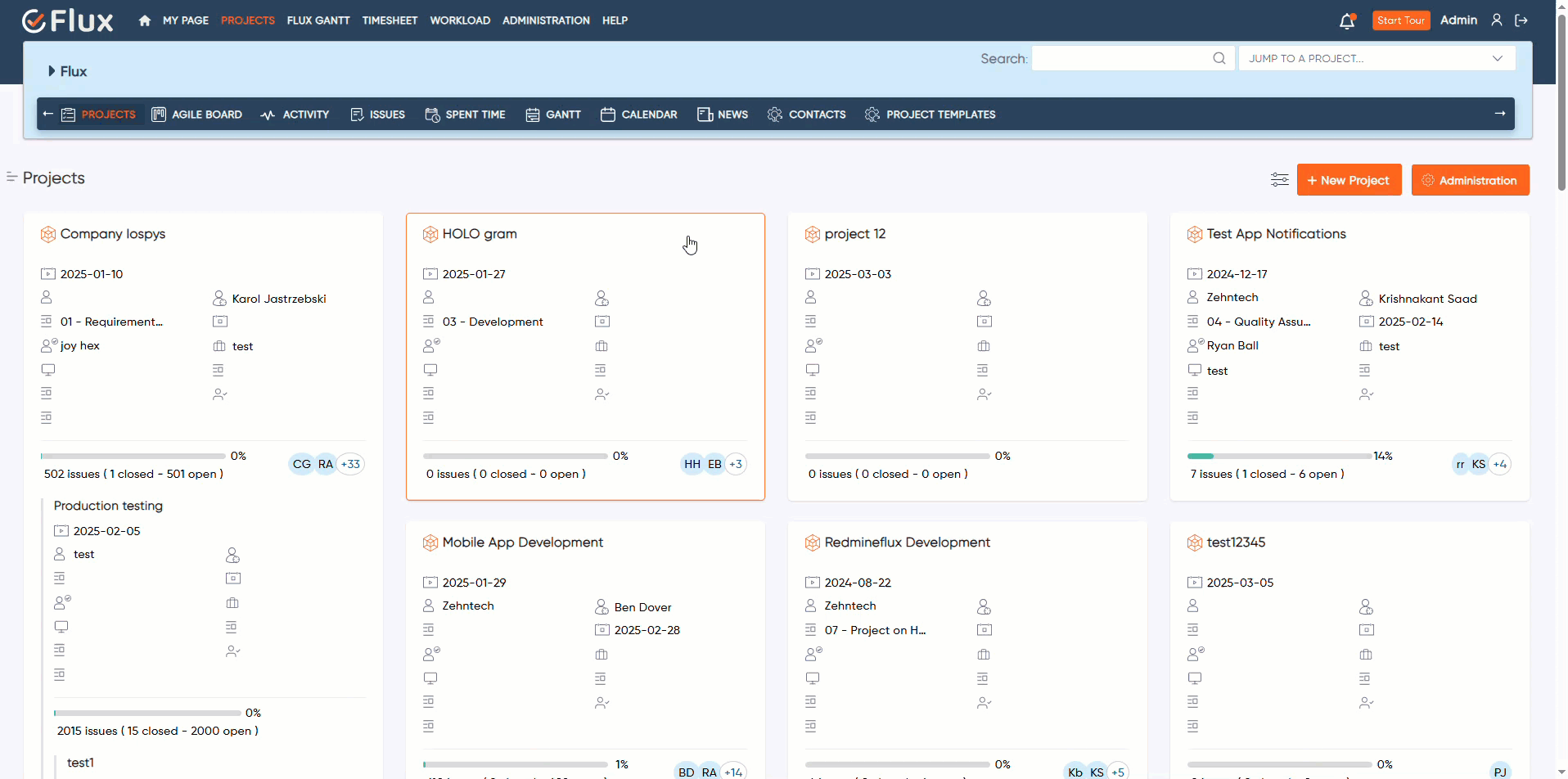Image resolution: width=1568 pixels, height=779 pixels.
Task: Open the test1 subproject link
Action: pos(80,763)
